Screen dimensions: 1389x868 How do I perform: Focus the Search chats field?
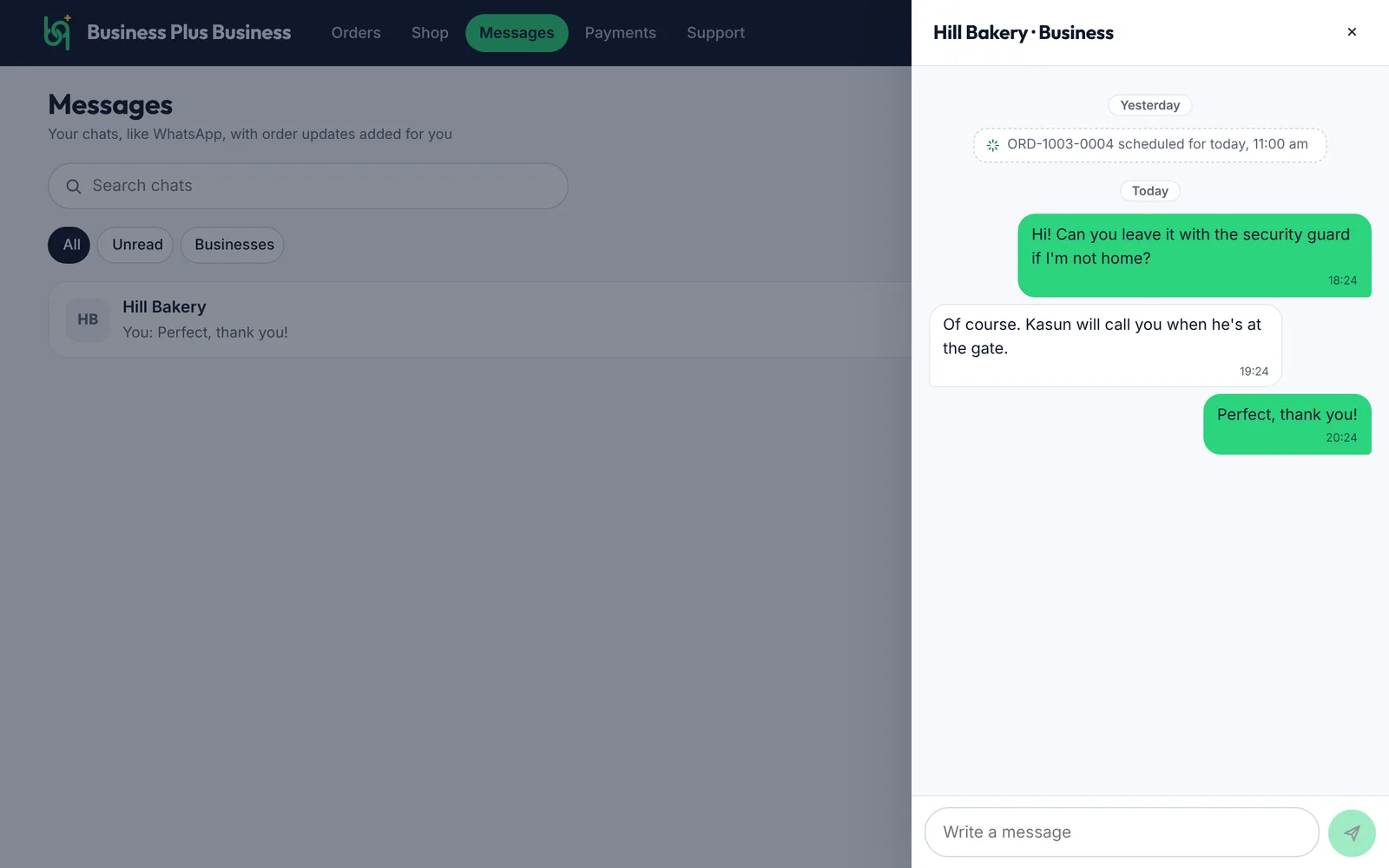pos(308,186)
